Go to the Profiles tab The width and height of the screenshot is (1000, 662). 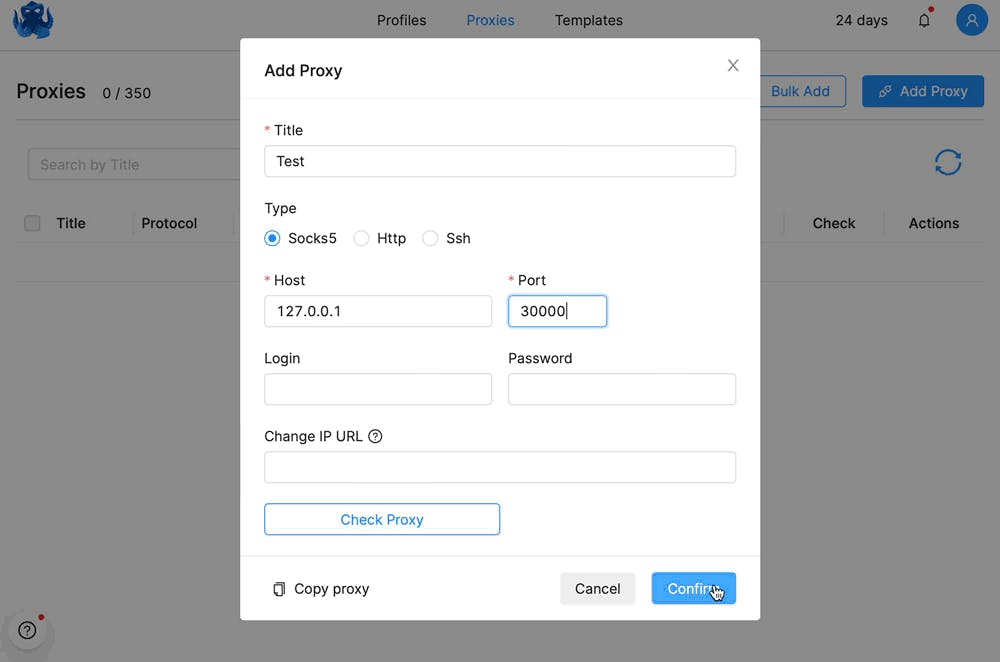[401, 20]
